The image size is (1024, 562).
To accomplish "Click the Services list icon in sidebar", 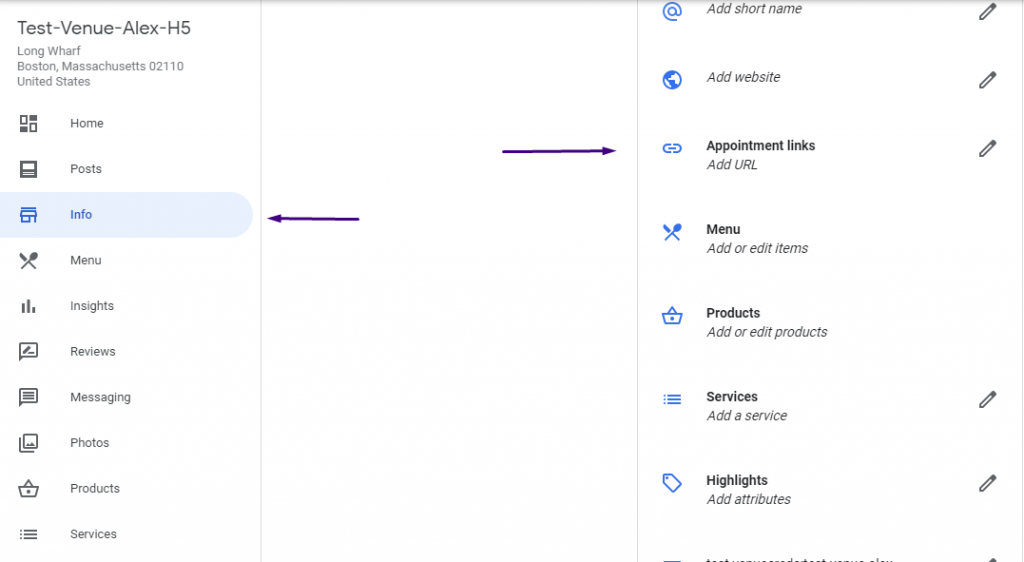I will 28,535.
